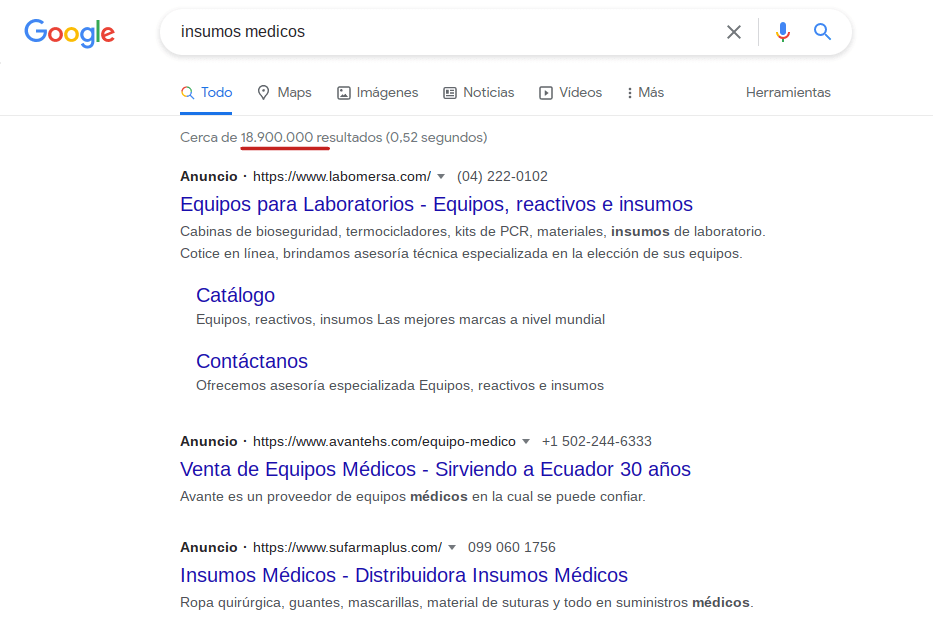Click the https://www.labomersa.com/ URL
The height and width of the screenshot is (630, 933).
coord(342,177)
